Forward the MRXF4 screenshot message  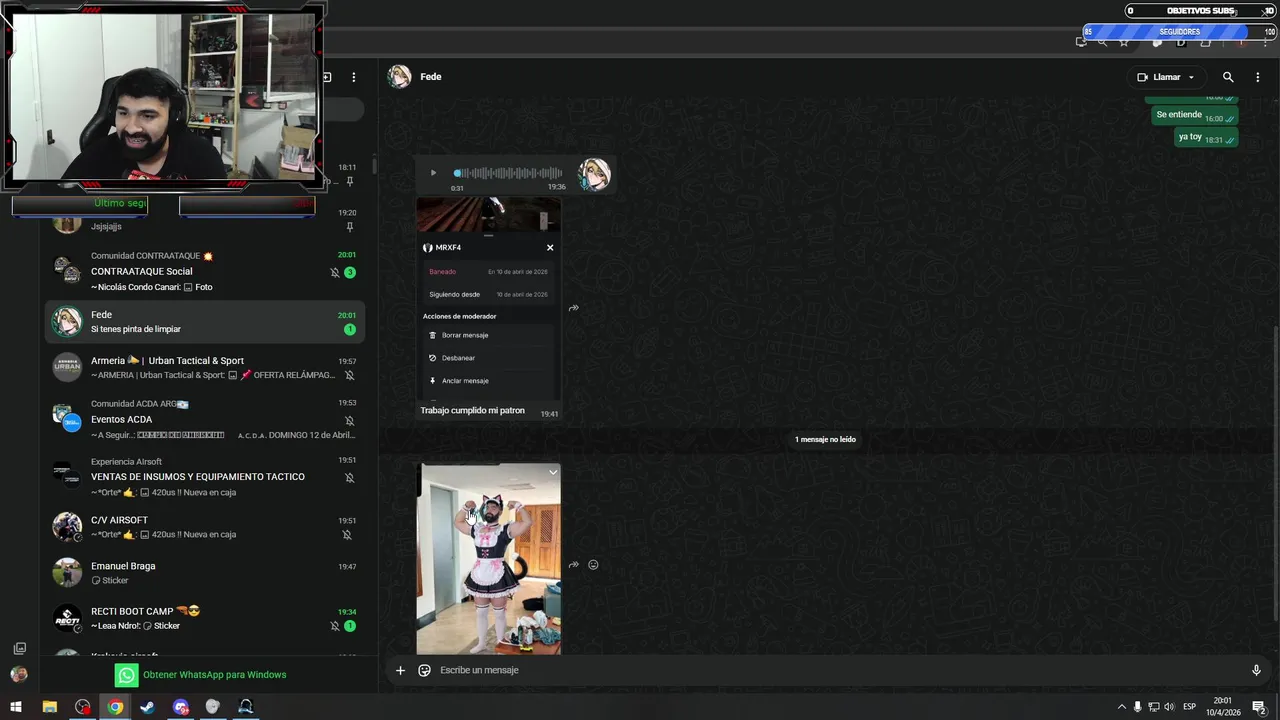pos(573,308)
